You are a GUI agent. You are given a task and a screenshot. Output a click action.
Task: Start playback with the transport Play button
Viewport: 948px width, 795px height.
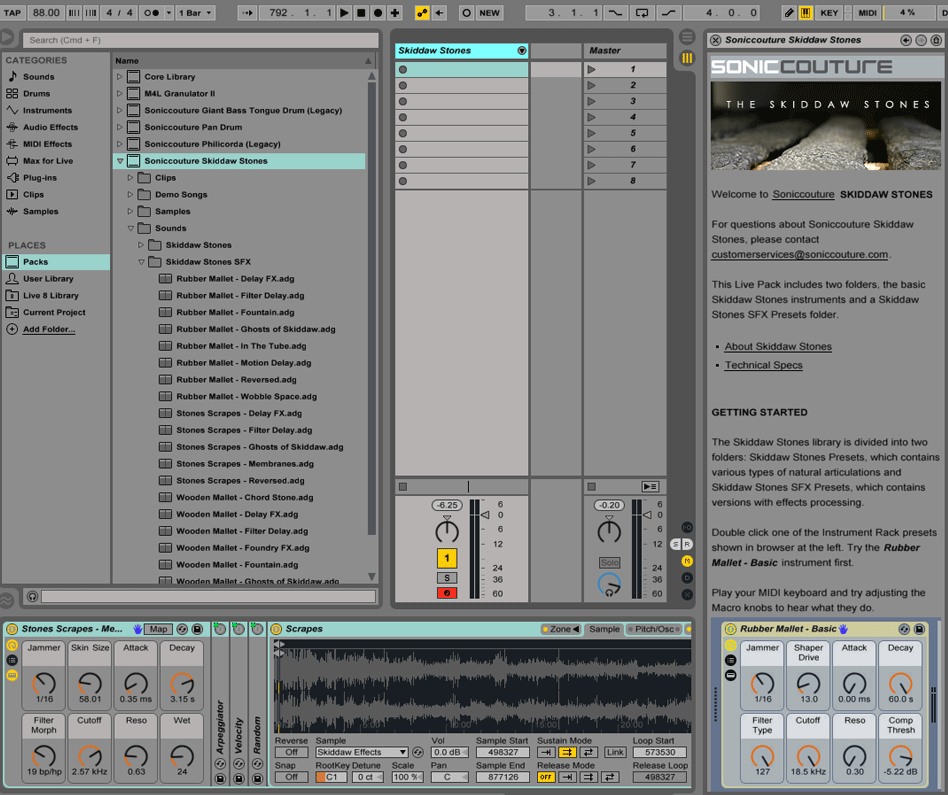click(344, 13)
